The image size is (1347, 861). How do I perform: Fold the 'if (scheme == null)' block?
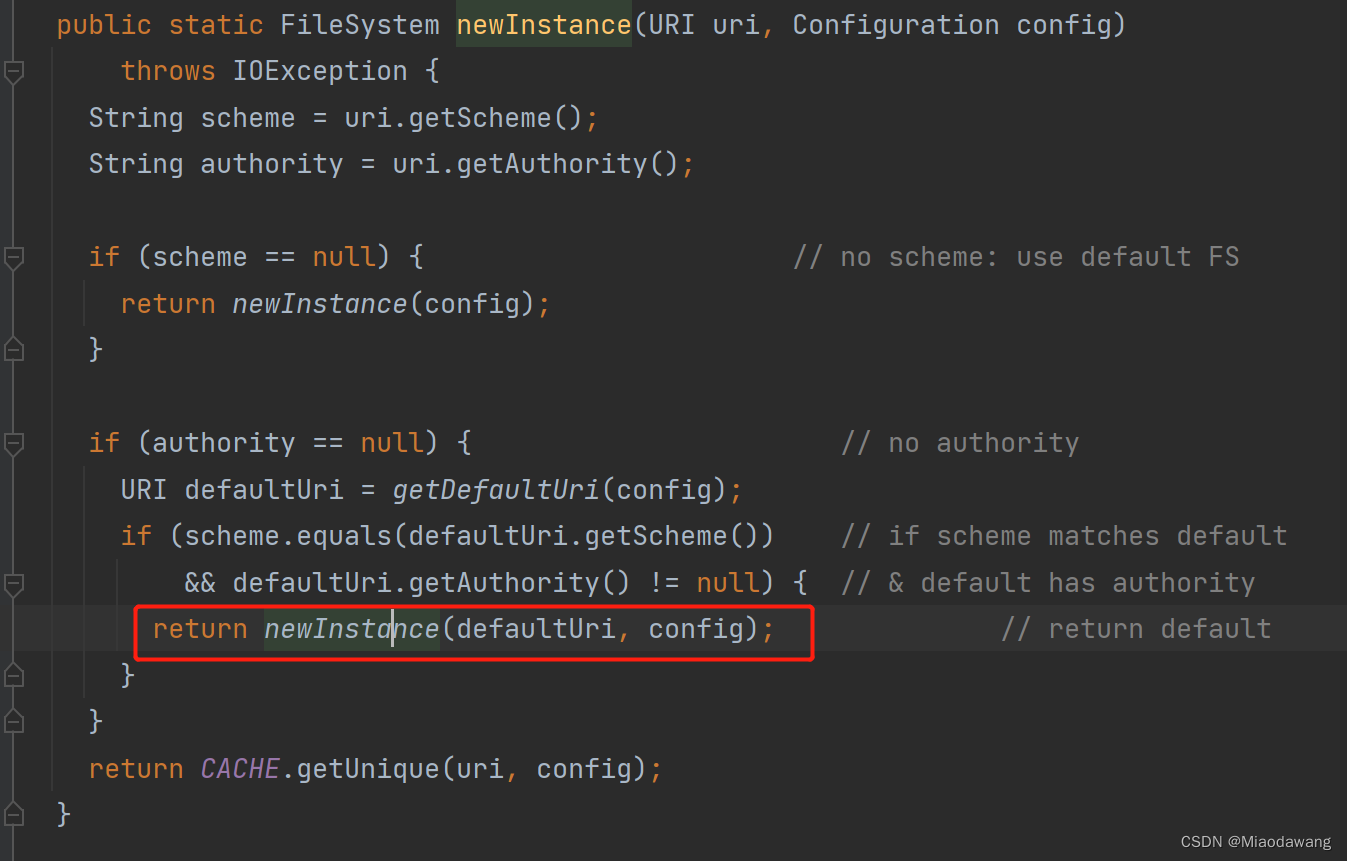(13, 258)
